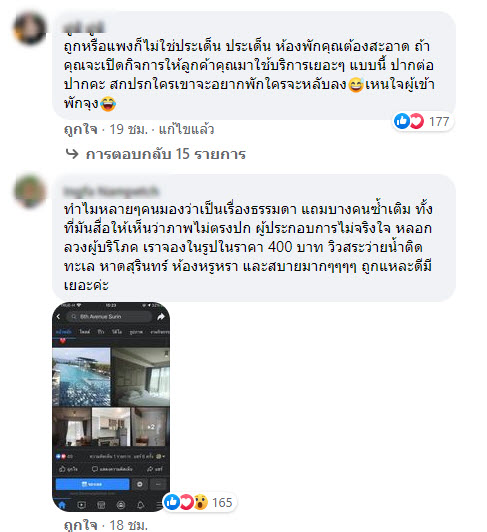View edit history via แก้ไขแล้ว
This screenshot has width=487, height=532.
(186, 130)
